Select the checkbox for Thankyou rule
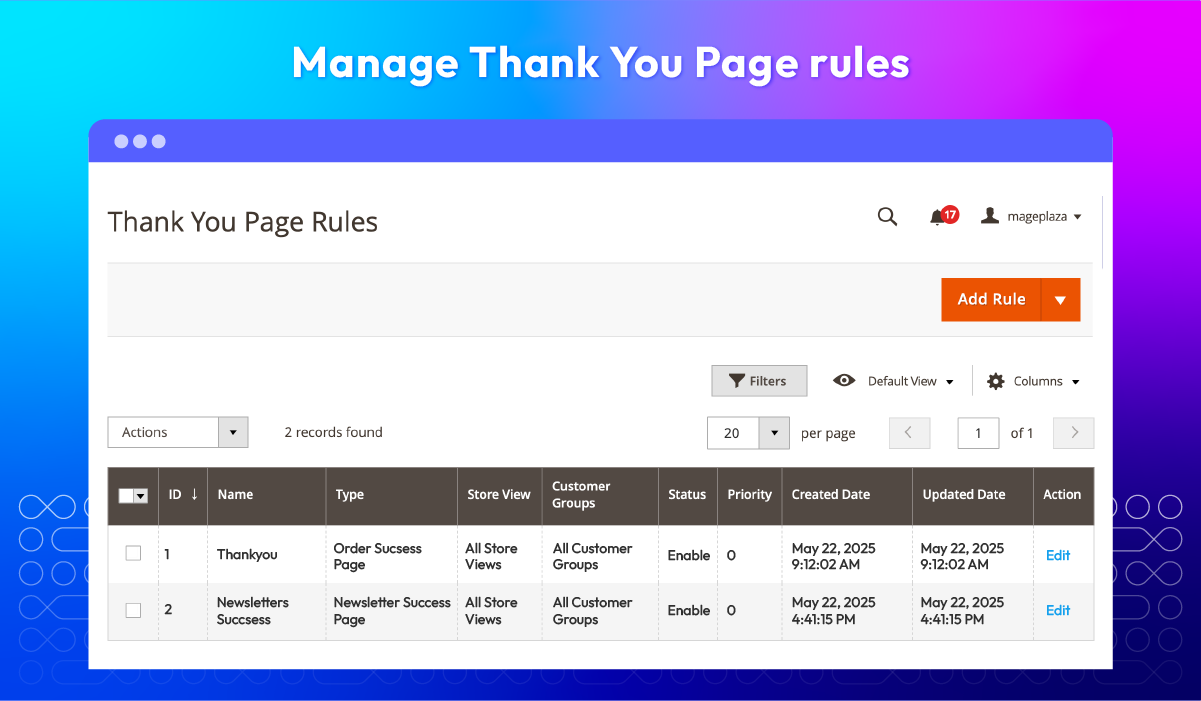The width and height of the screenshot is (1201, 701). pyautogui.click(x=133, y=553)
